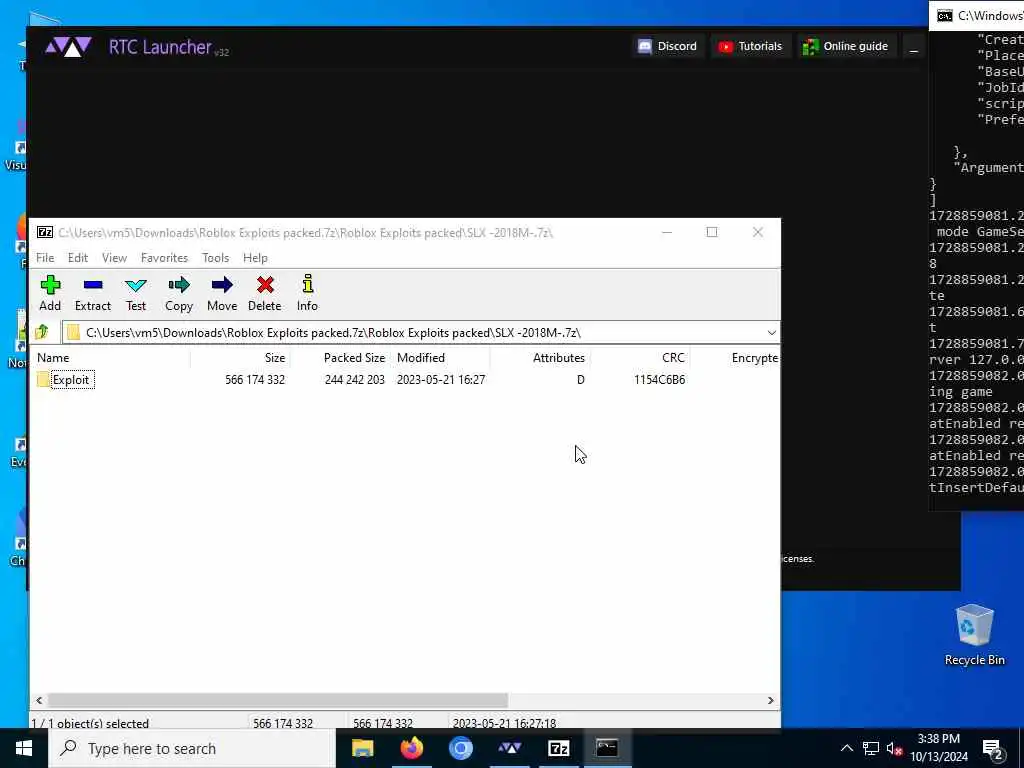Open Chrome from the taskbar

click(460, 748)
